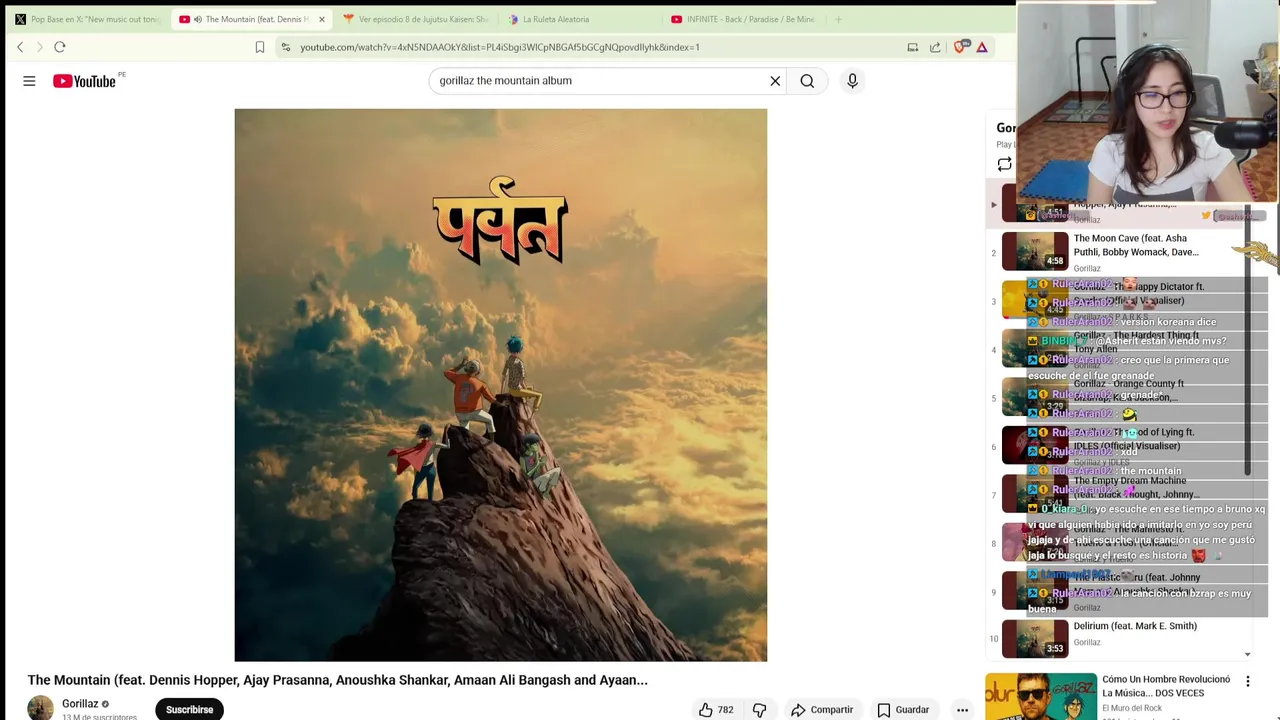Click The Mountain video player artwork

pyautogui.click(x=501, y=385)
